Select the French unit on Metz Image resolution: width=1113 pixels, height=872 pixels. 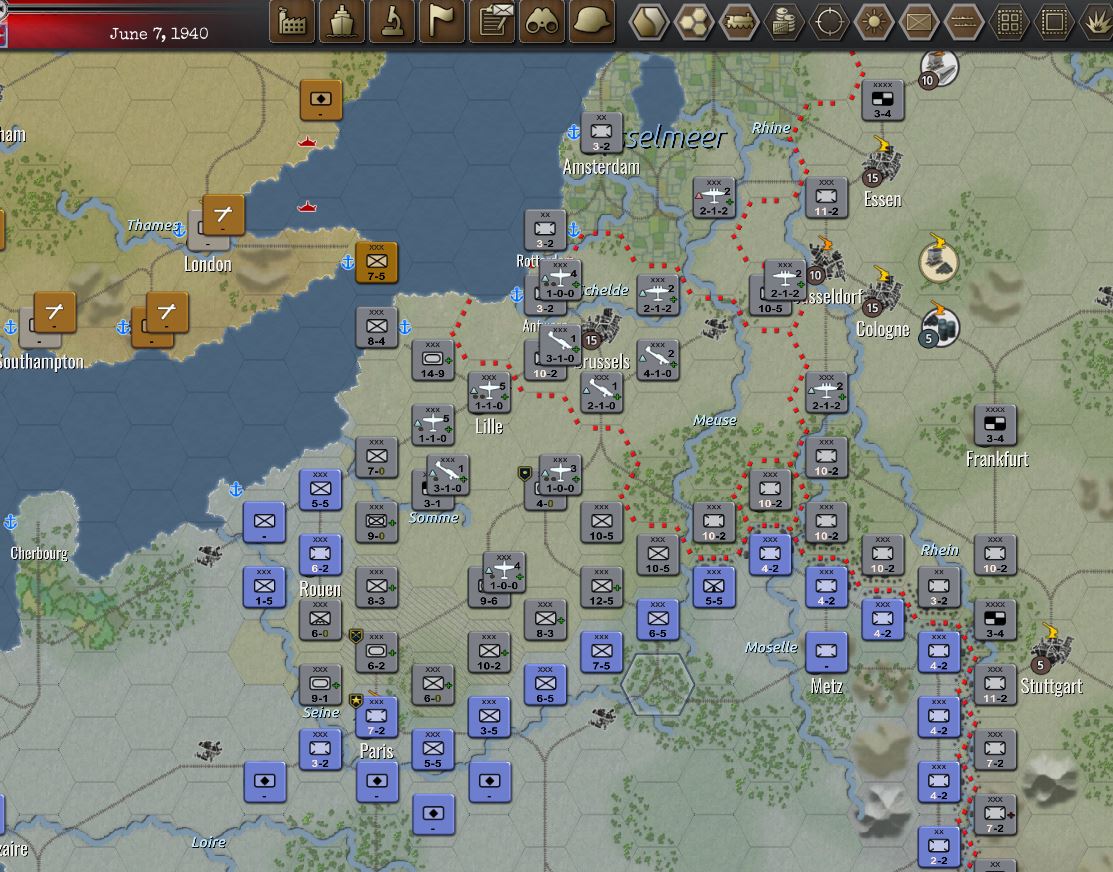(x=826, y=652)
